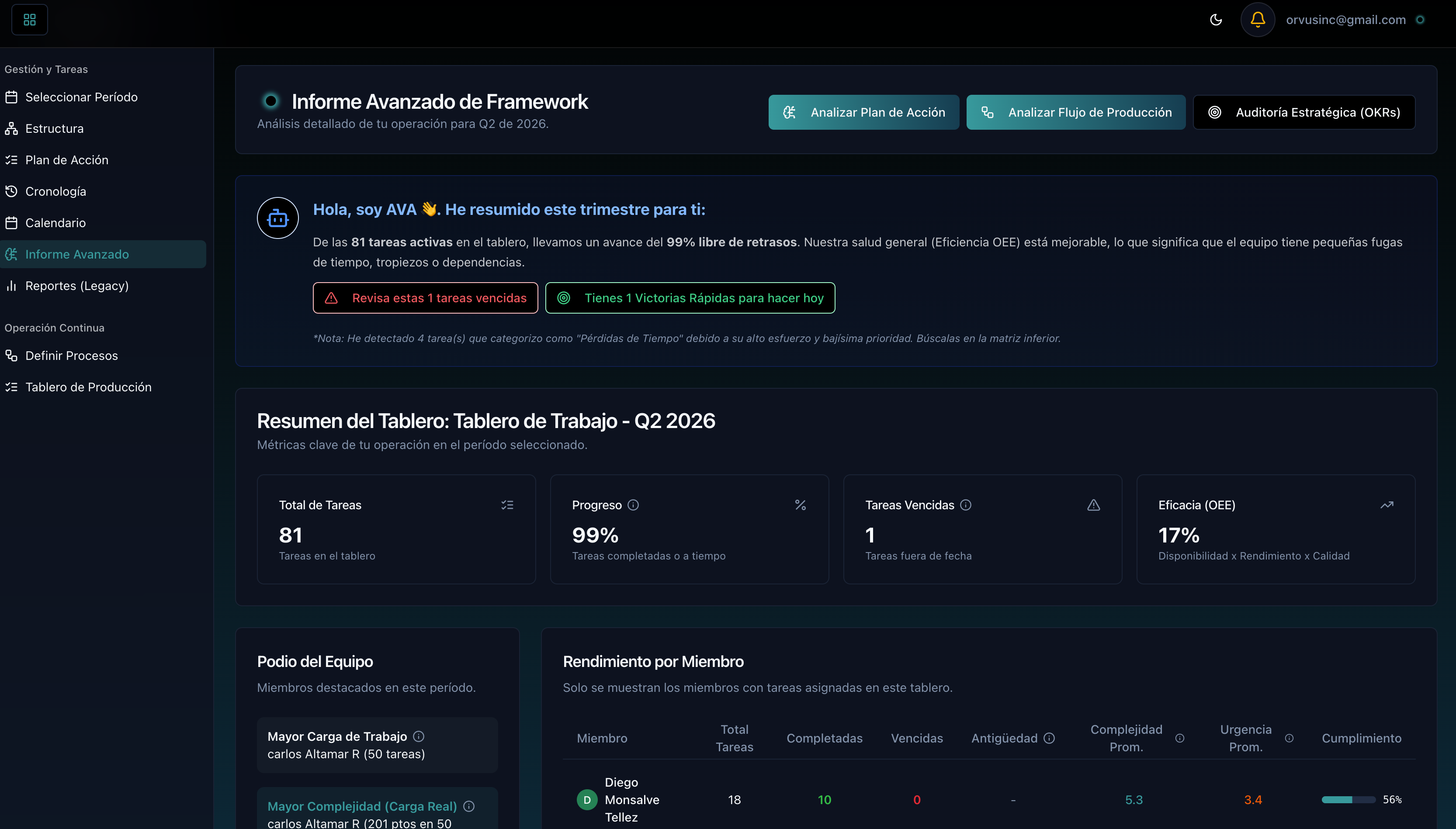The width and height of the screenshot is (1456, 829).
Task: Click the warning triangle in the Tareas Vencidas card
Action: pyautogui.click(x=1094, y=505)
